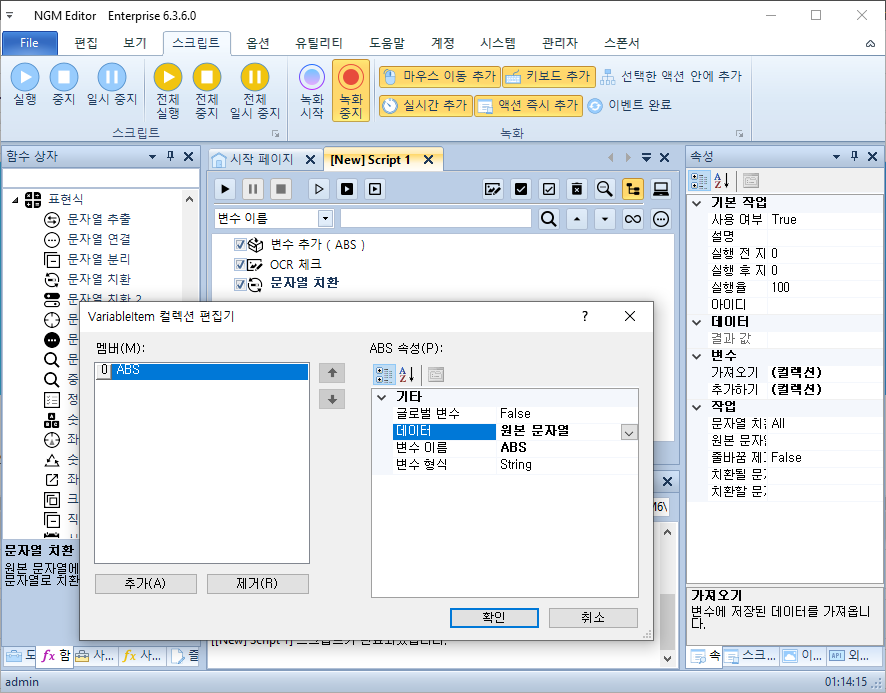Viewport: 886px width, 693px height.
Task: Click the delete actions trash icon
Action: click(576, 189)
